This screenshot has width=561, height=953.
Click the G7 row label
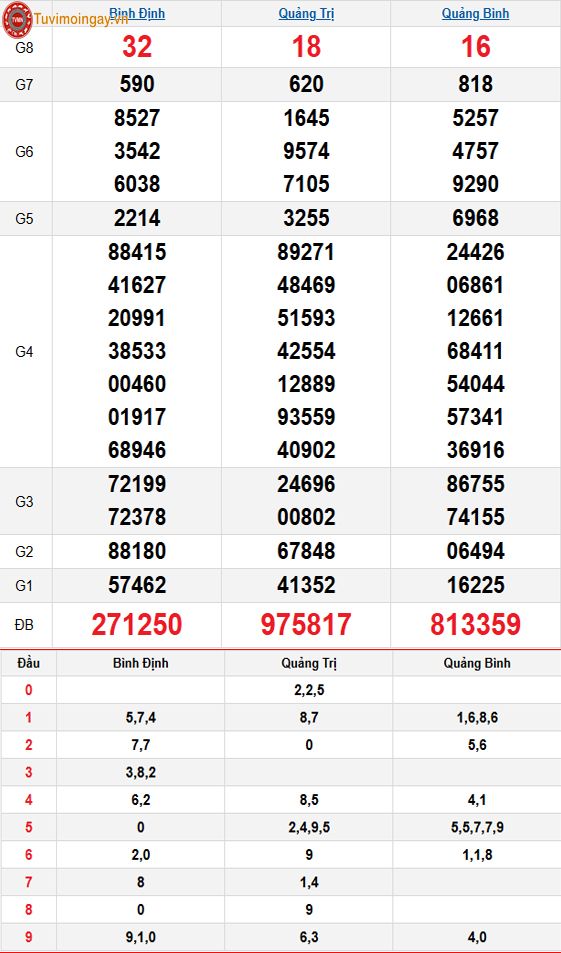click(x=24, y=84)
